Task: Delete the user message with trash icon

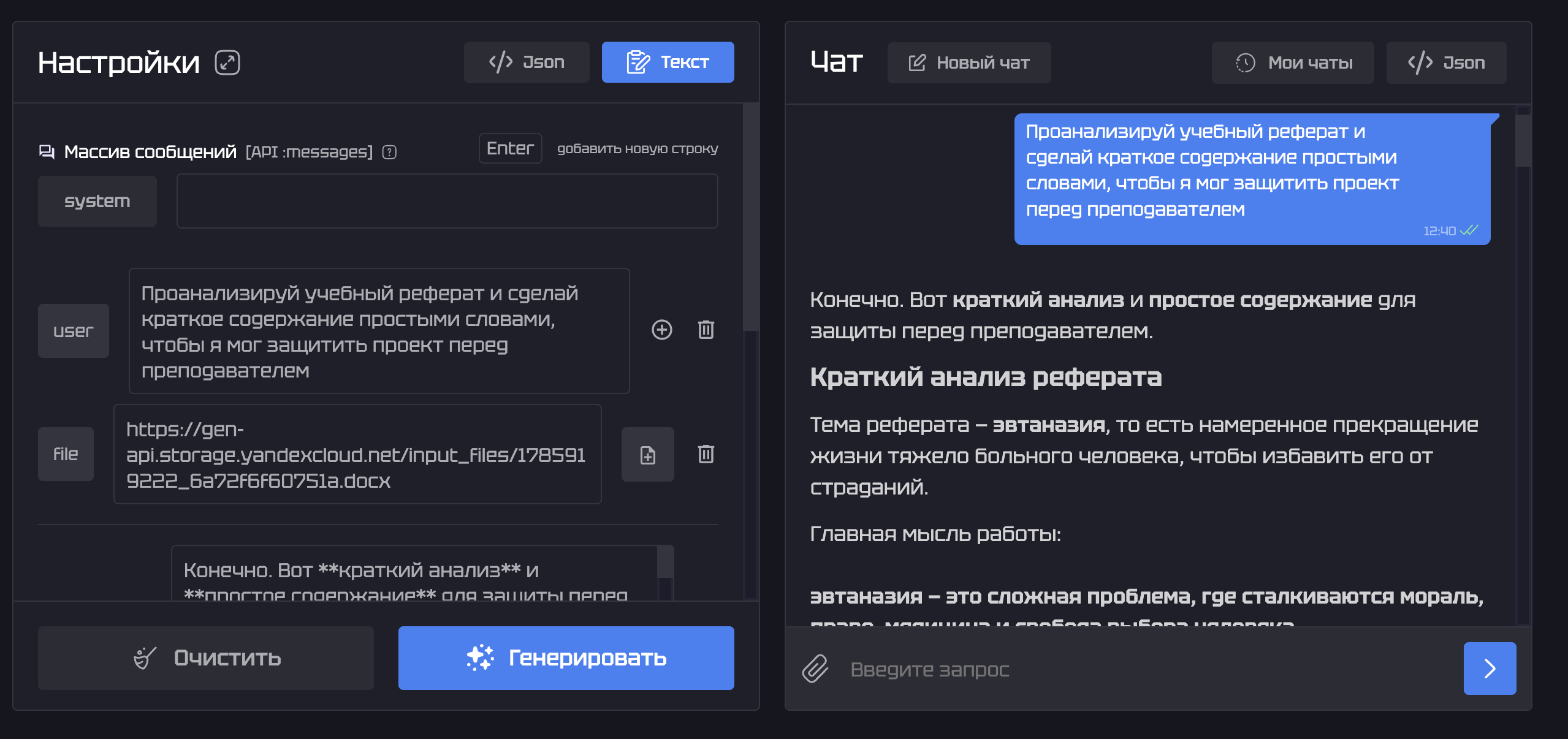Action: (706, 330)
